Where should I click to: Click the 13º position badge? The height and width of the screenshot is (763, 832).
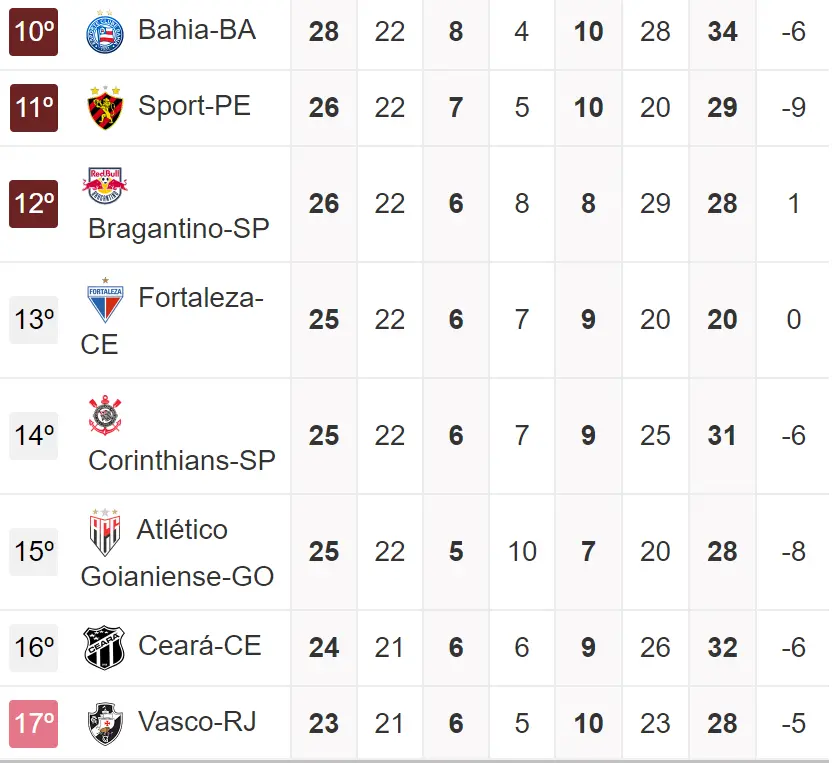click(x=34, y=320)
